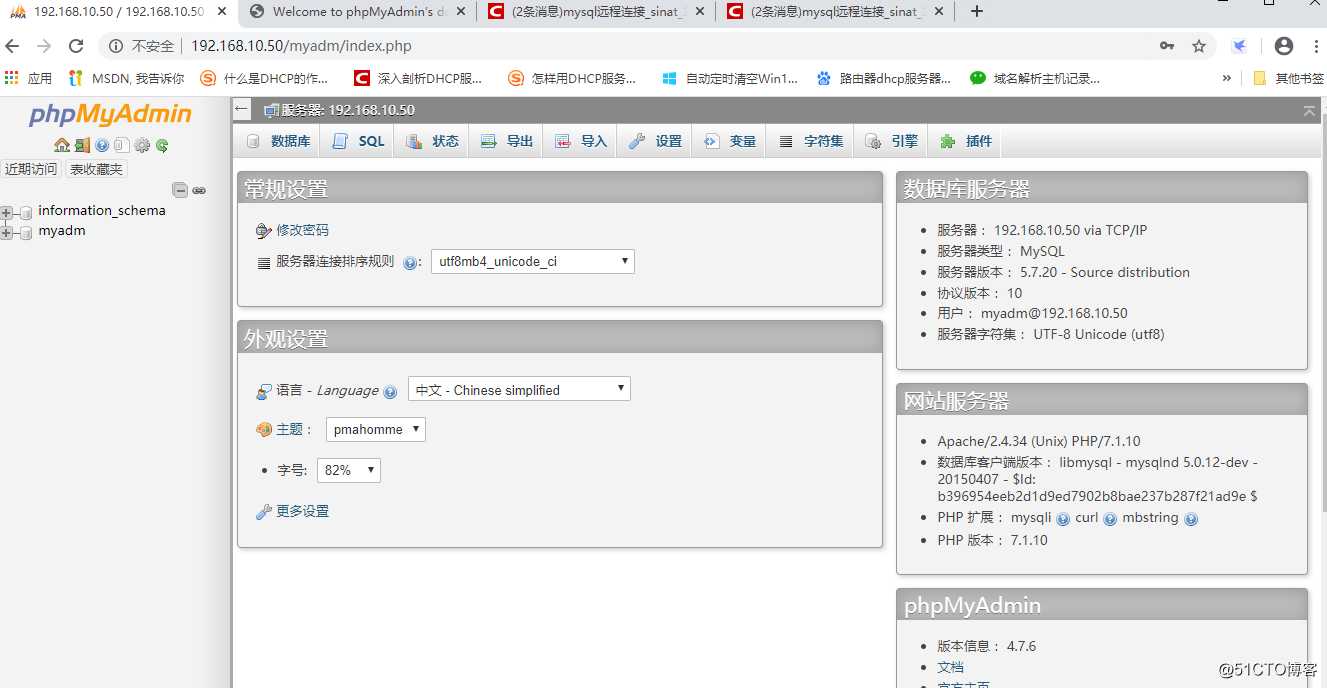
Task: Switch to the 设置 settings tab
Action: tap(656, 141)
